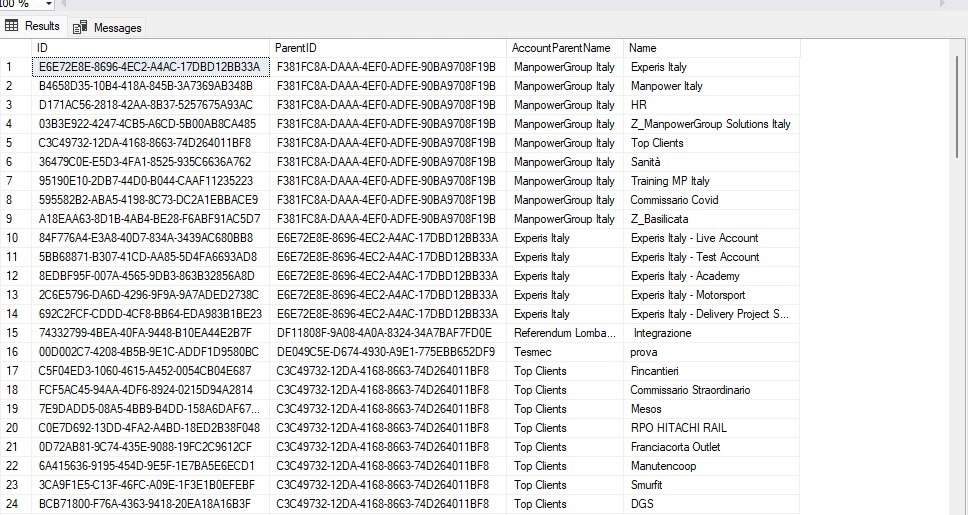Viewport: 968px width, 515px height.
Task: Click ID cell 74332799-4BEA-40FA-9448-B10EA44E2B7F
Action: [x=150, y=333]
